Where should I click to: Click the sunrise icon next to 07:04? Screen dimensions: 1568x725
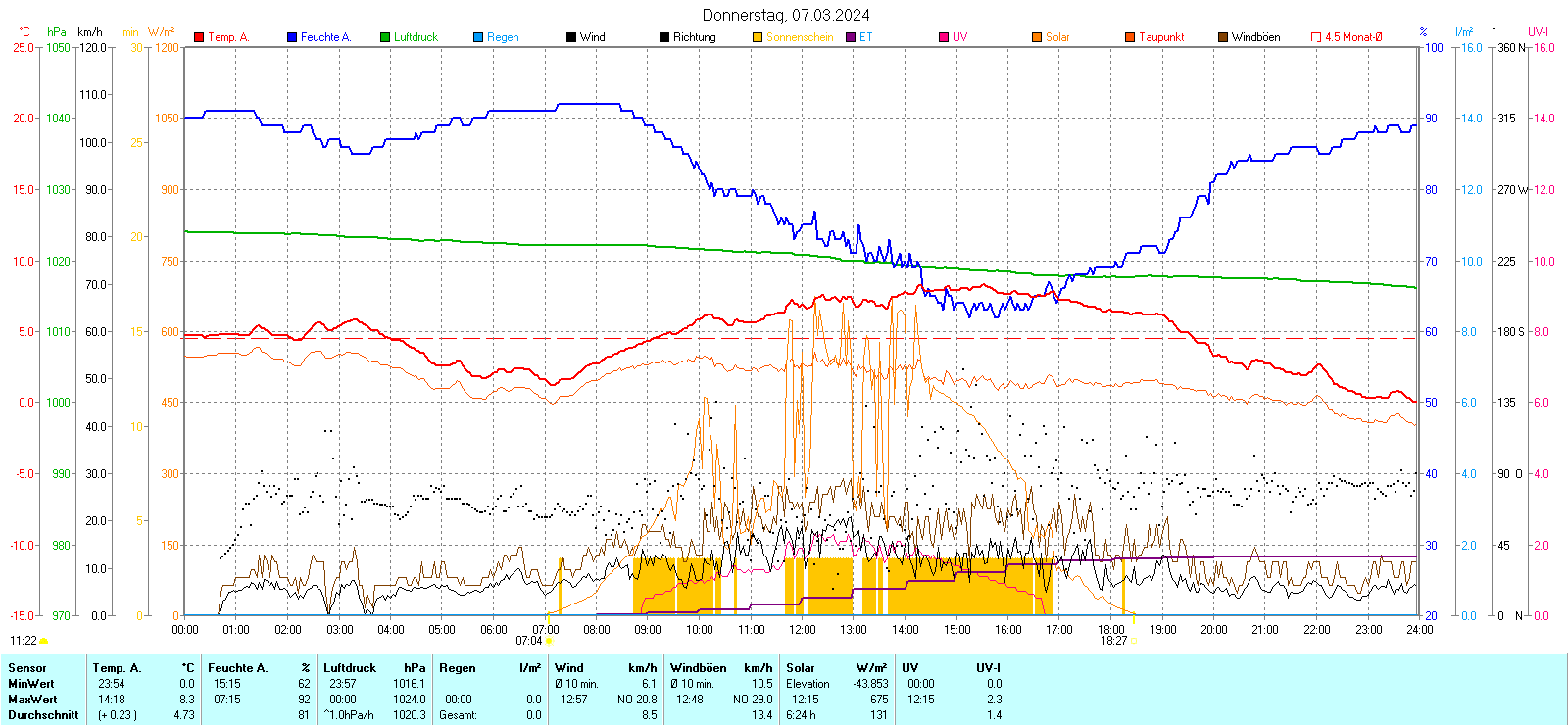click(x=549, y=641)
